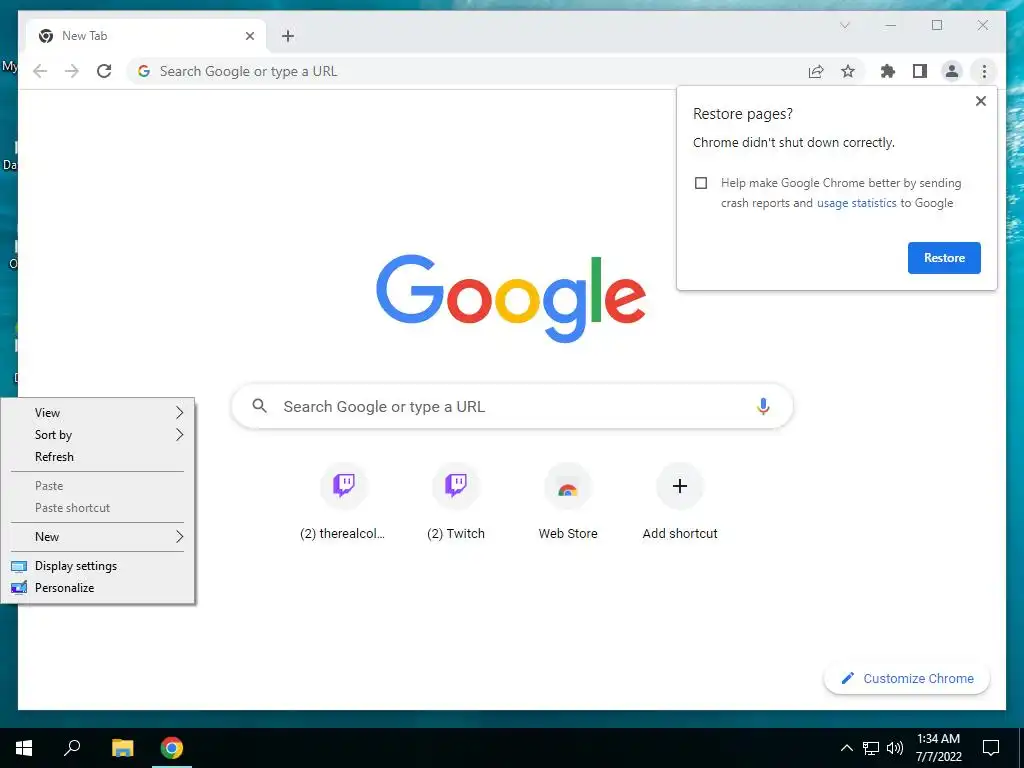
Task: Open Display settings from context menu
Action: click(98, 566)
